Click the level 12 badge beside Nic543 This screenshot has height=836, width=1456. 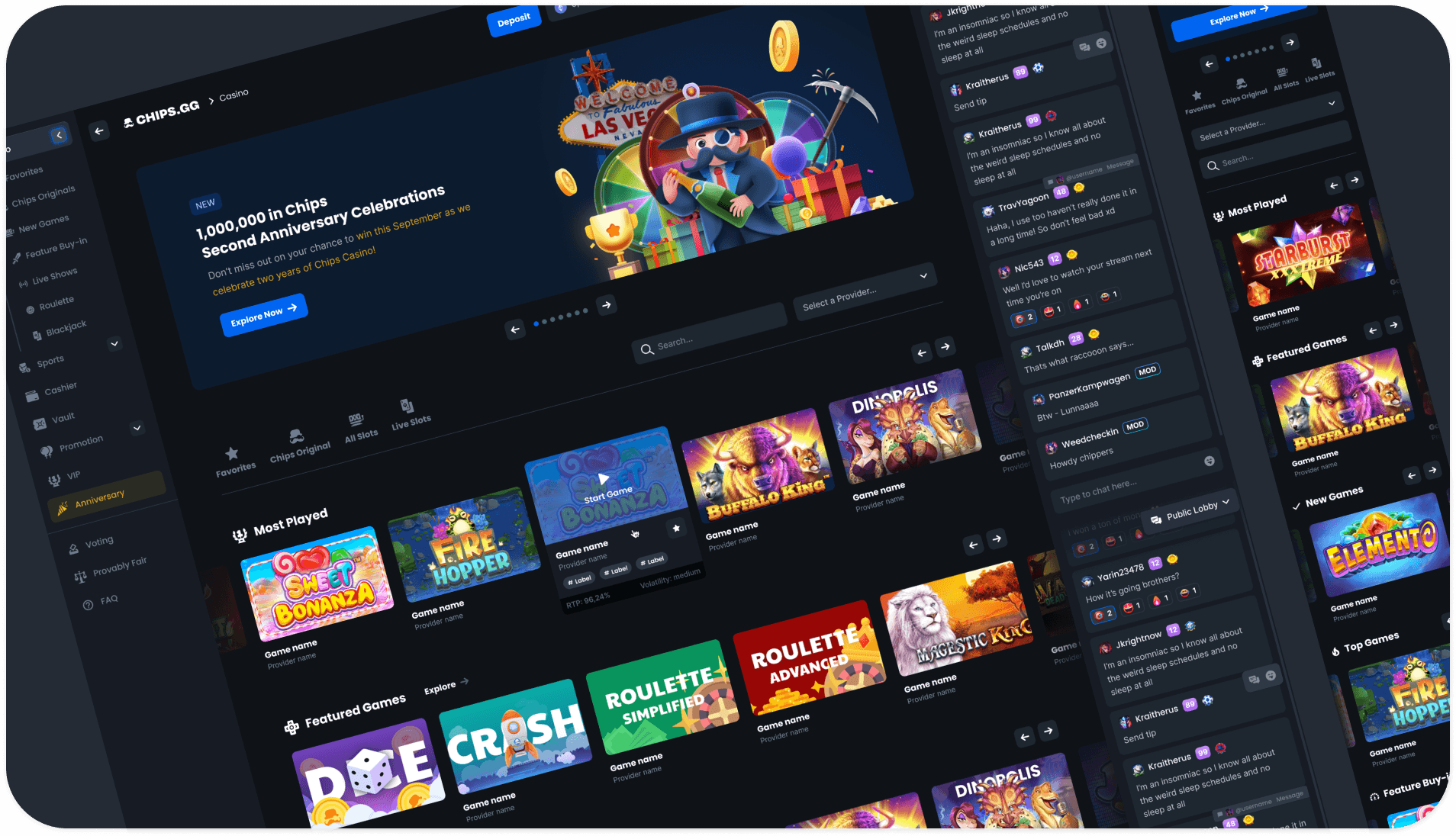(1055, 259)
